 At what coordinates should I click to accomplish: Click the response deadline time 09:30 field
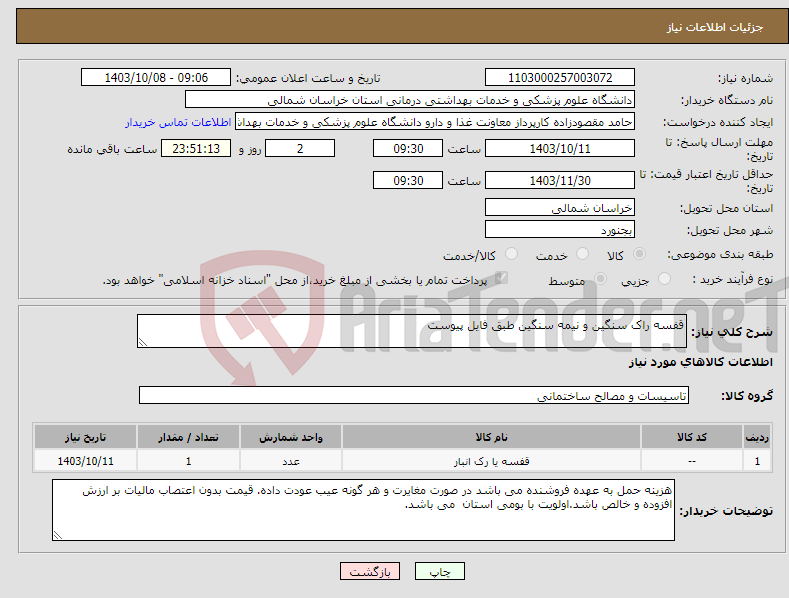[x=408, y=148]
